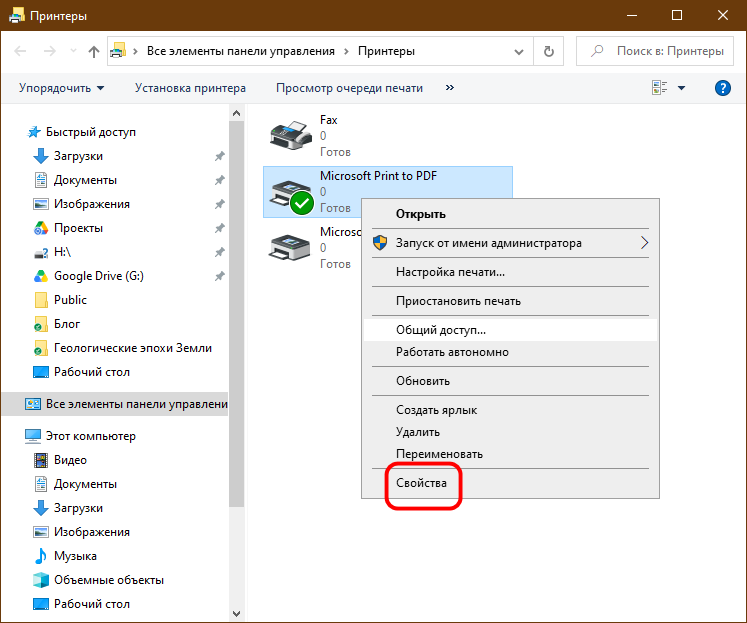747x623 pixels.
Task: Click the Microsoft Print to PDF printer icon
Action: tap(291, 195)
